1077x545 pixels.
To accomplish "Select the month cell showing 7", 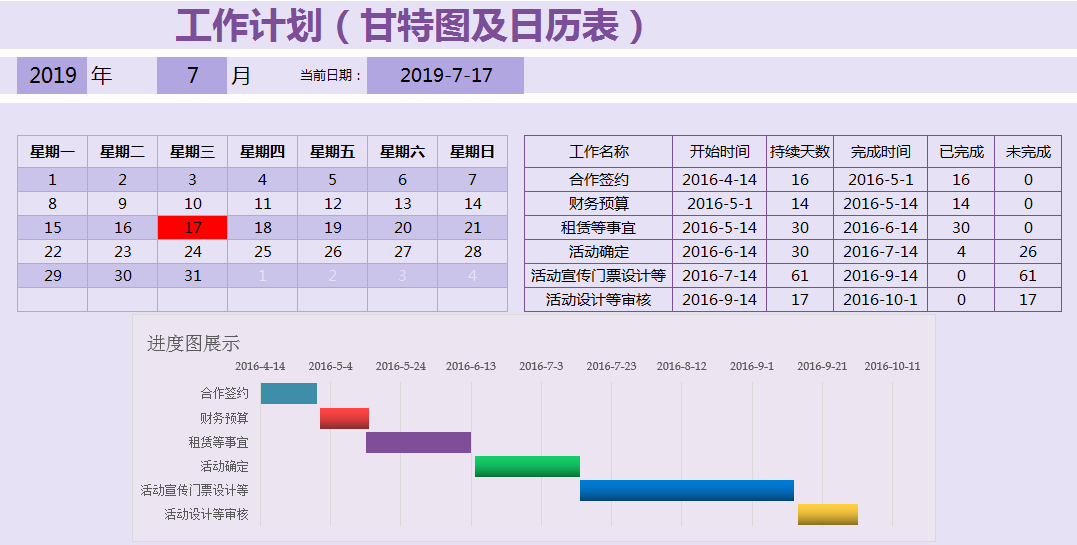I will coord(192,75).
